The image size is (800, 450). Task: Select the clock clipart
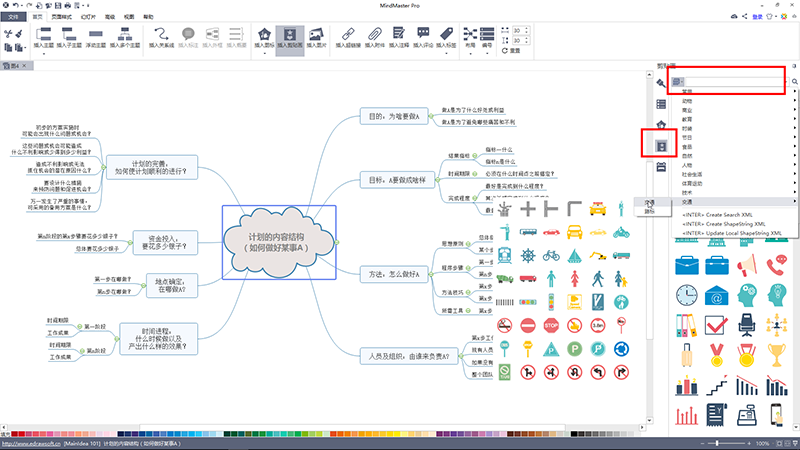[687, 295]
